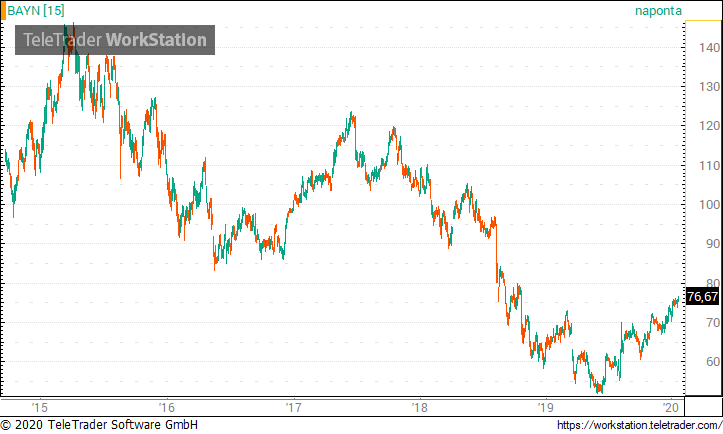Click the © 2020 TeleTrader Software GmbH text

pos(99,425)
